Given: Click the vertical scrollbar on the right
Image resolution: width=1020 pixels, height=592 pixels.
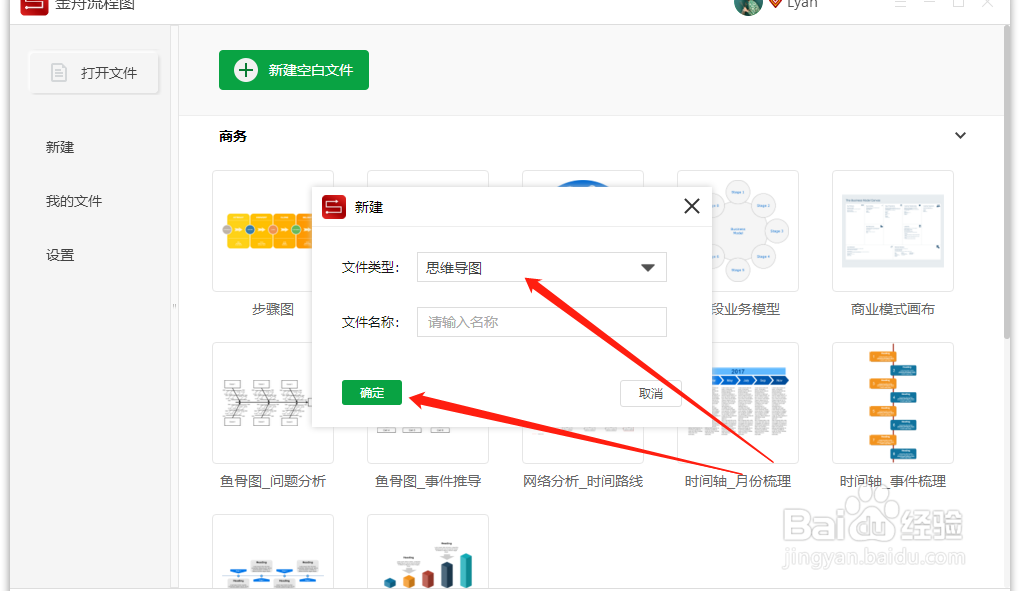Looking at the screenshot, I should (x=1006, y=182).
